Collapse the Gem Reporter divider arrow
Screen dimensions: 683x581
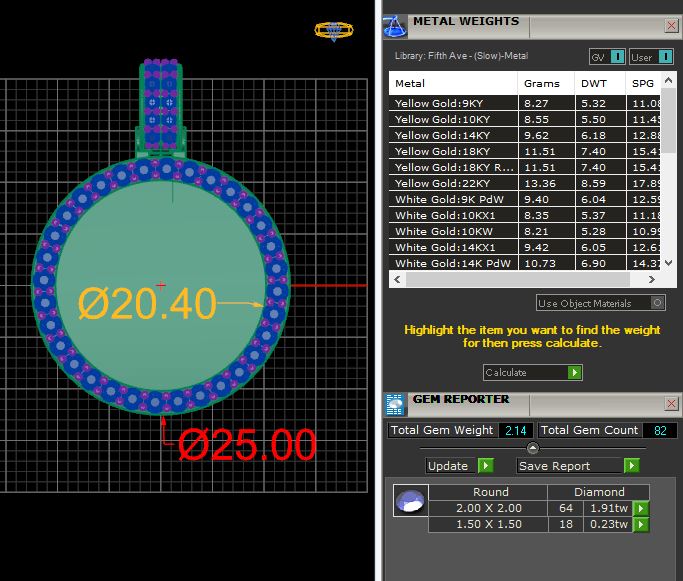[x=532, y=449]
